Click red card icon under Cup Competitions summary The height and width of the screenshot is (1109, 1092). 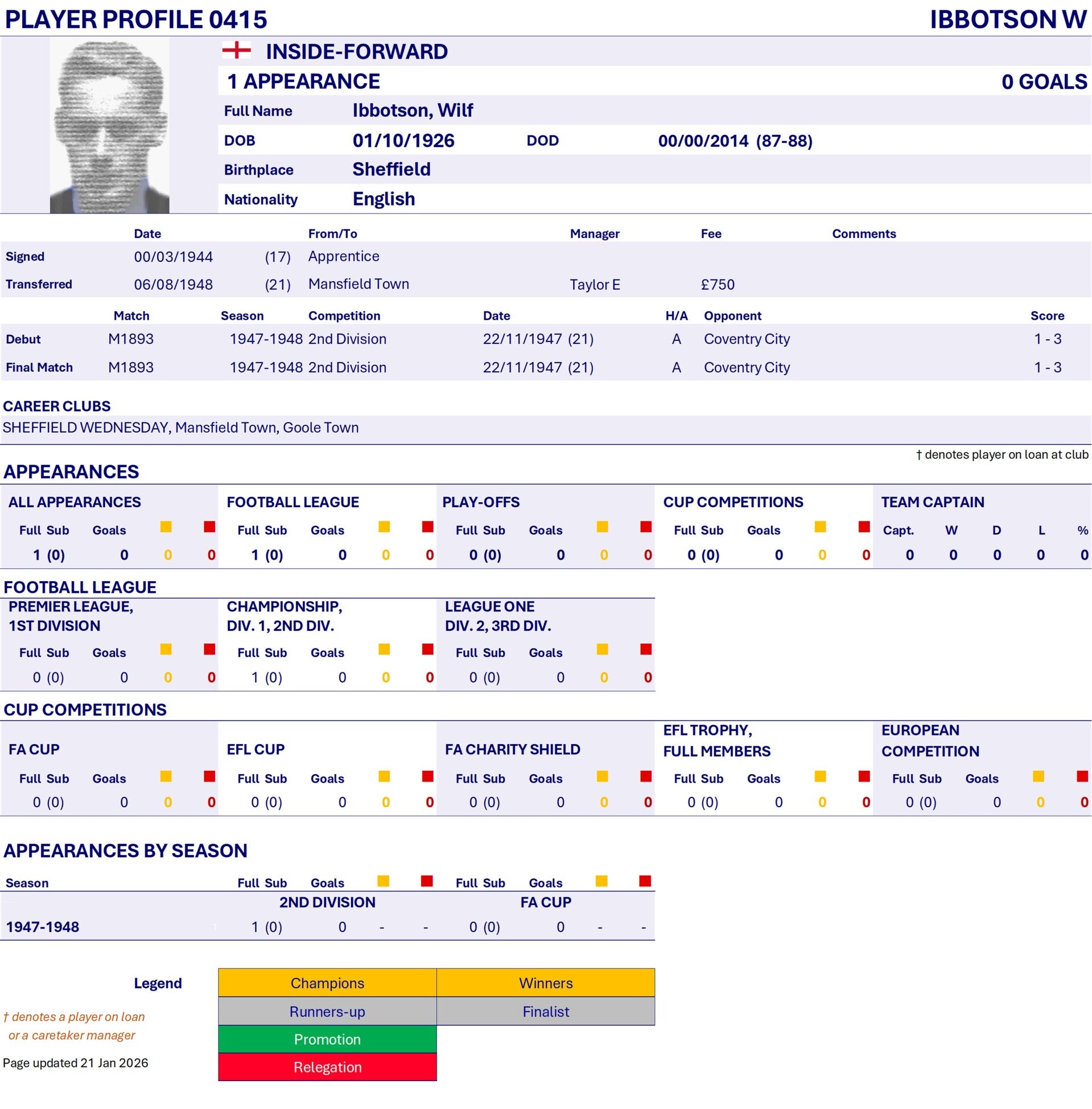(864, 527)
